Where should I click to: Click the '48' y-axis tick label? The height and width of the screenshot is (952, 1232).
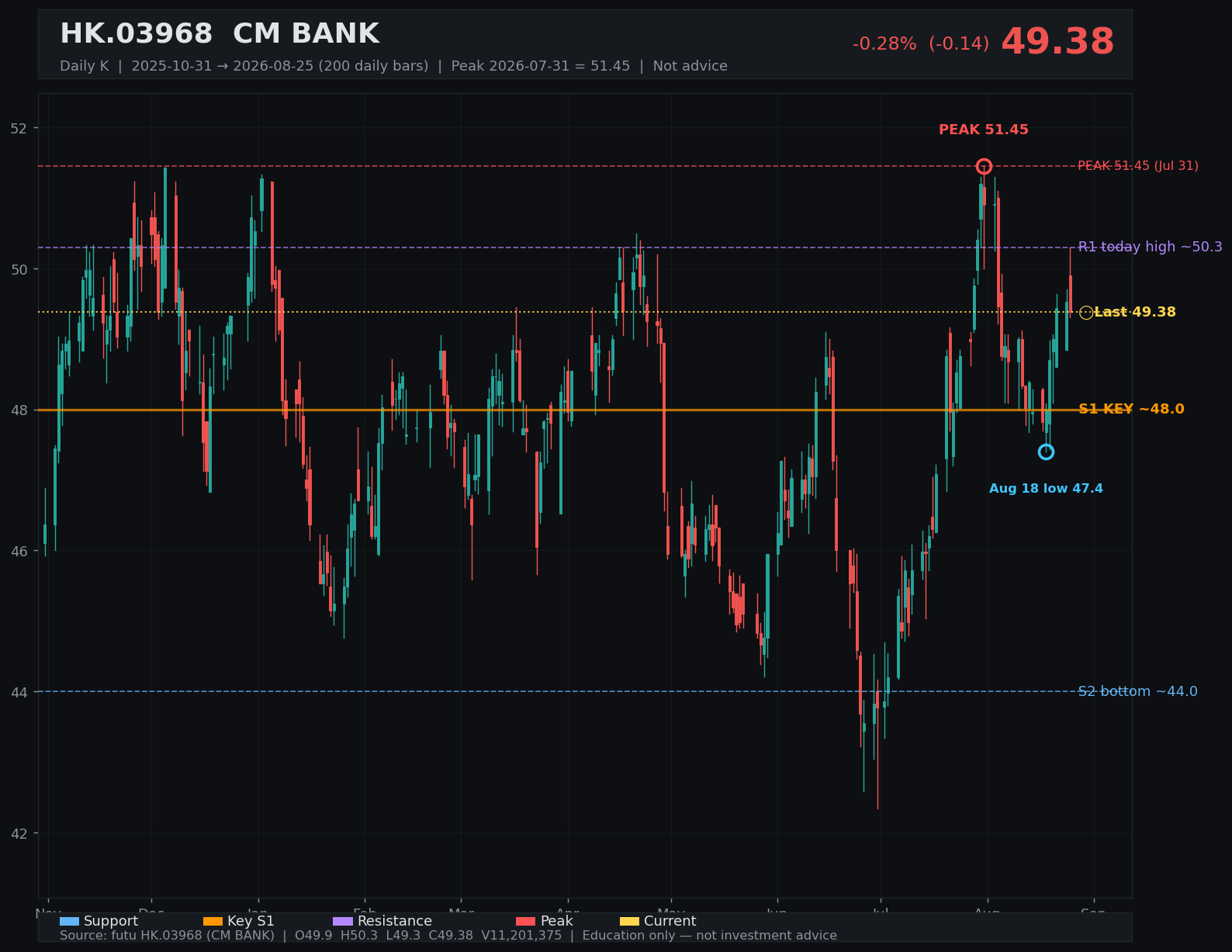coord(19,410)
